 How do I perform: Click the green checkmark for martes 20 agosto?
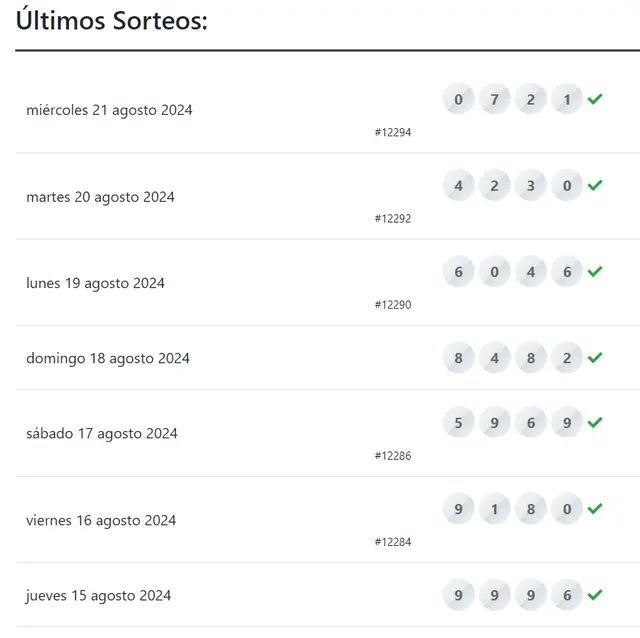tap(595, 185)
